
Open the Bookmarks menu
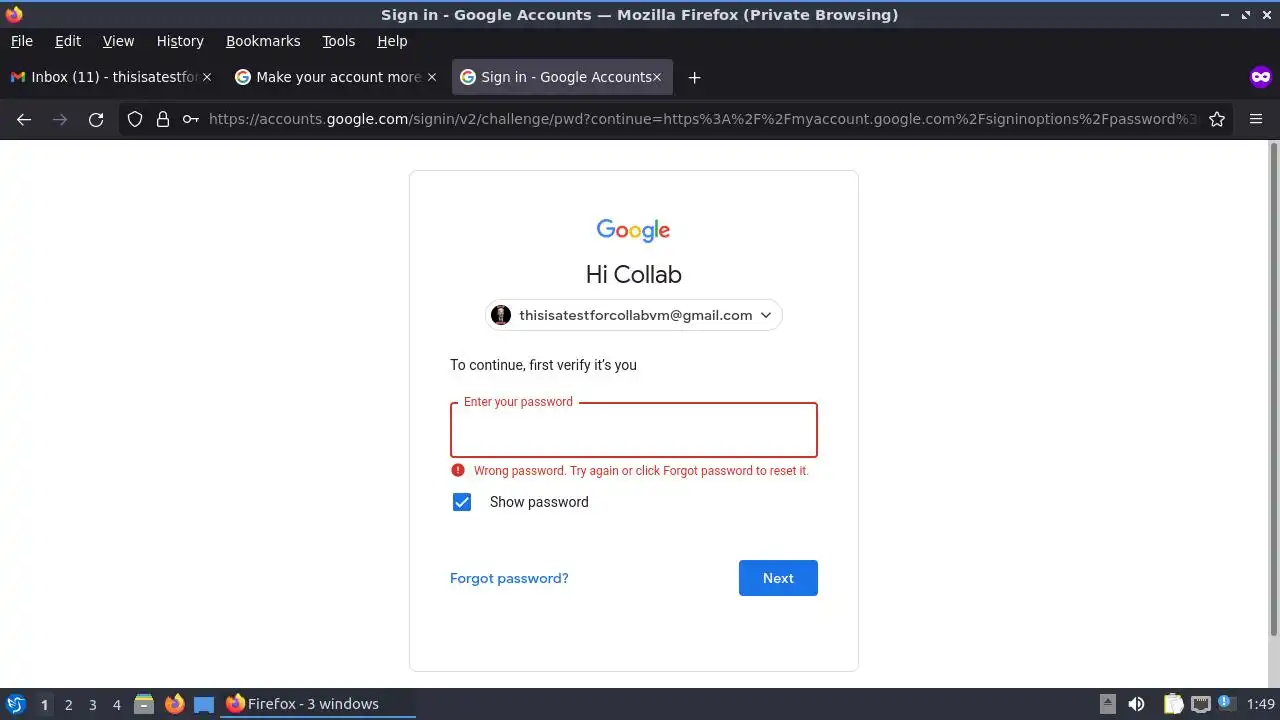coord(263,41)
